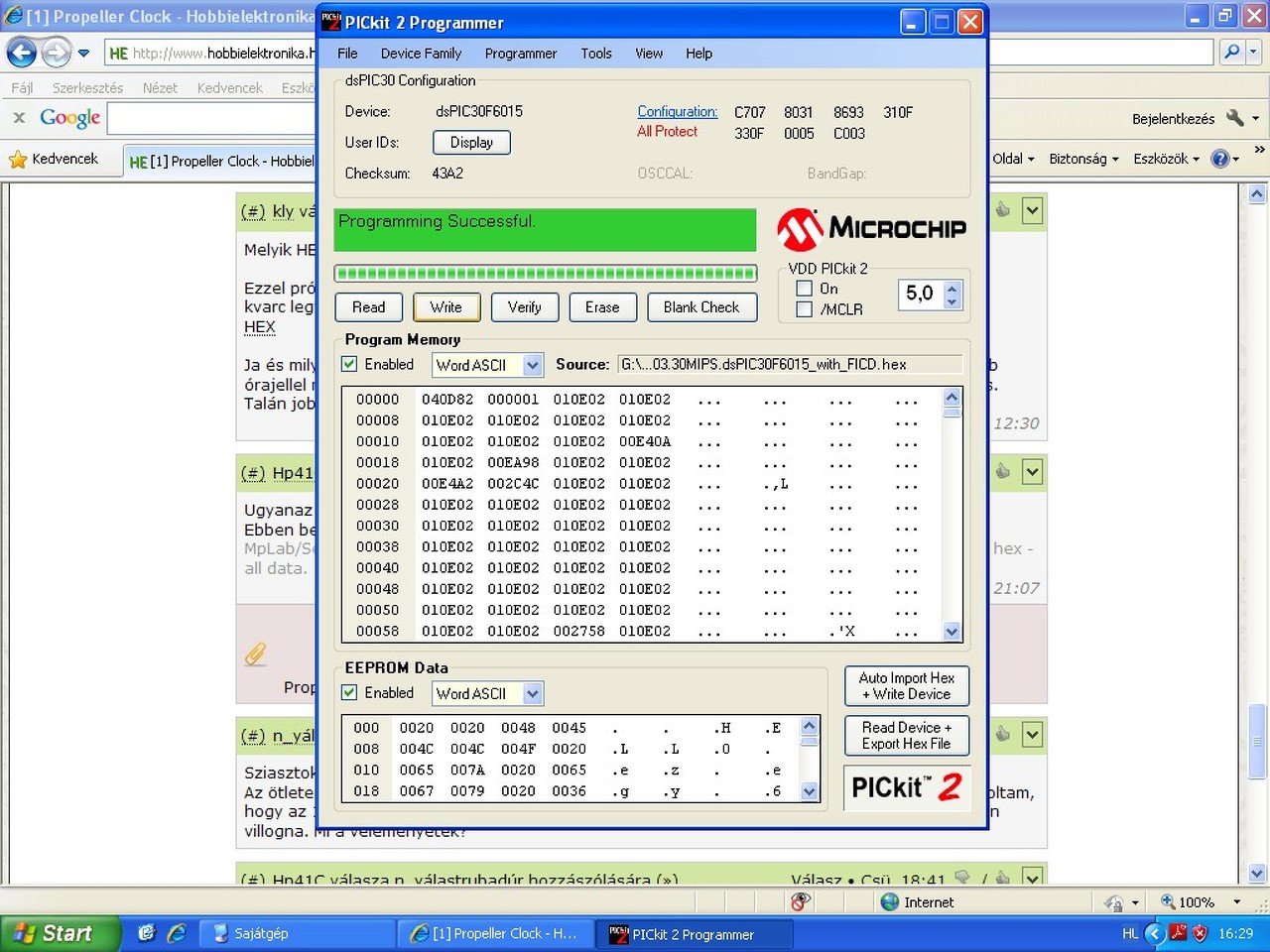This screenshot has width=1270, height=952.
Task: Open the Kedvencek star favorites button
Action: point(55,159)
